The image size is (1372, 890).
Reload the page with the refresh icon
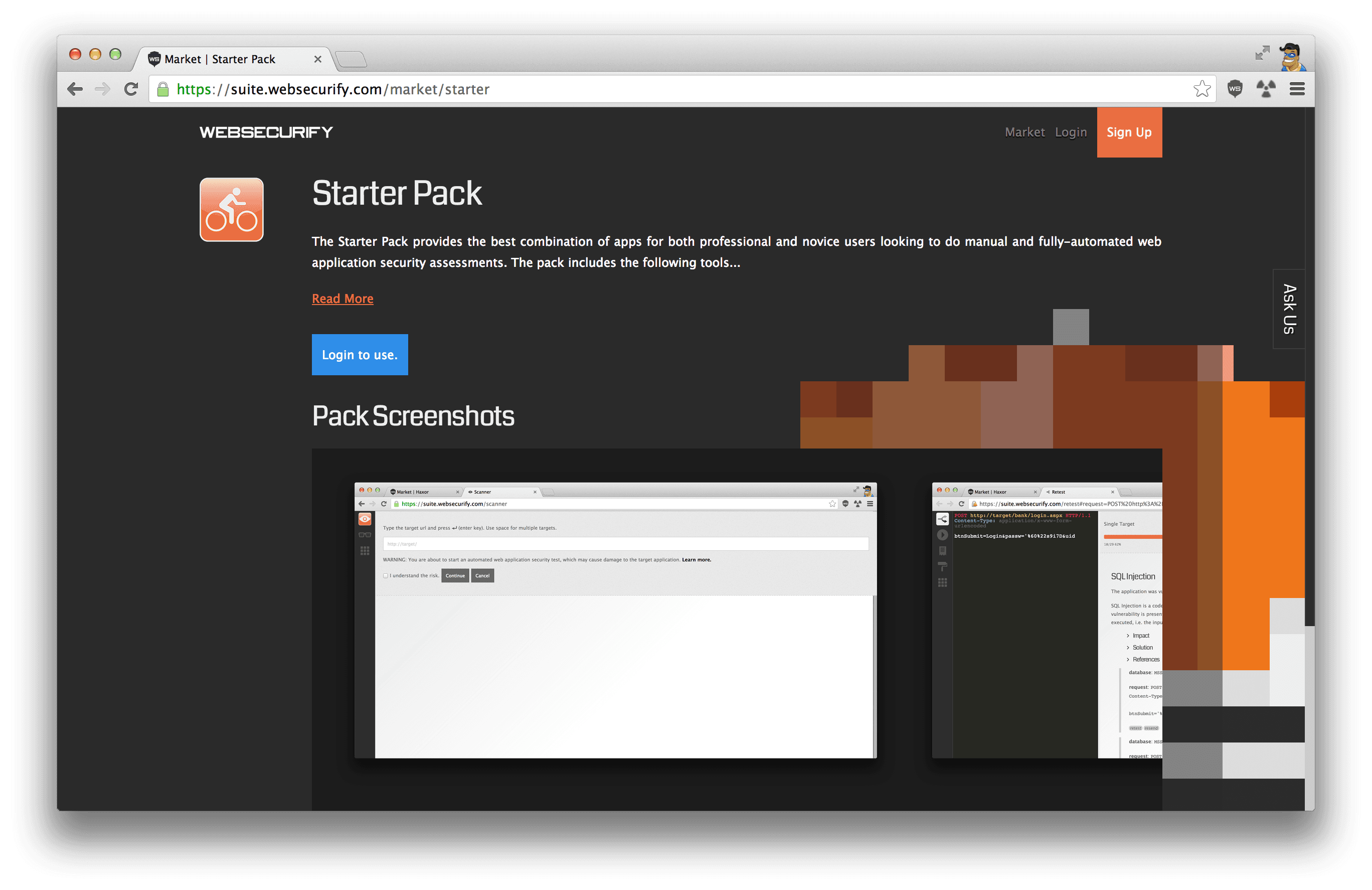(x=131, y=89)
